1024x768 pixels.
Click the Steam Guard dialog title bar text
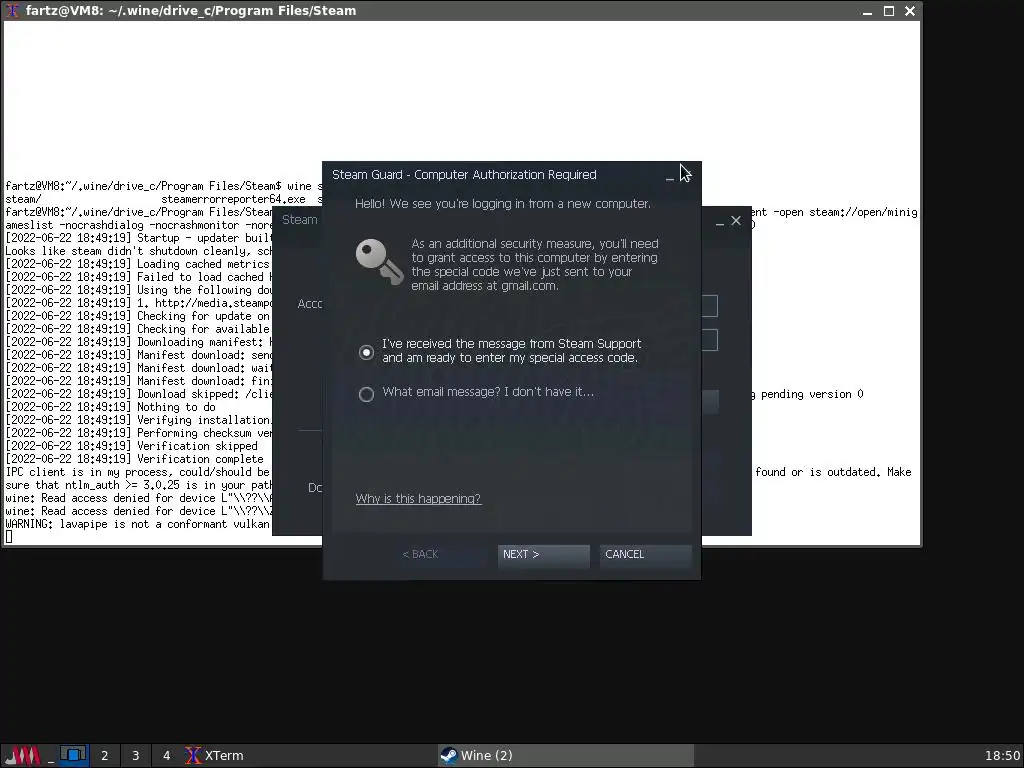pos(464,175)
